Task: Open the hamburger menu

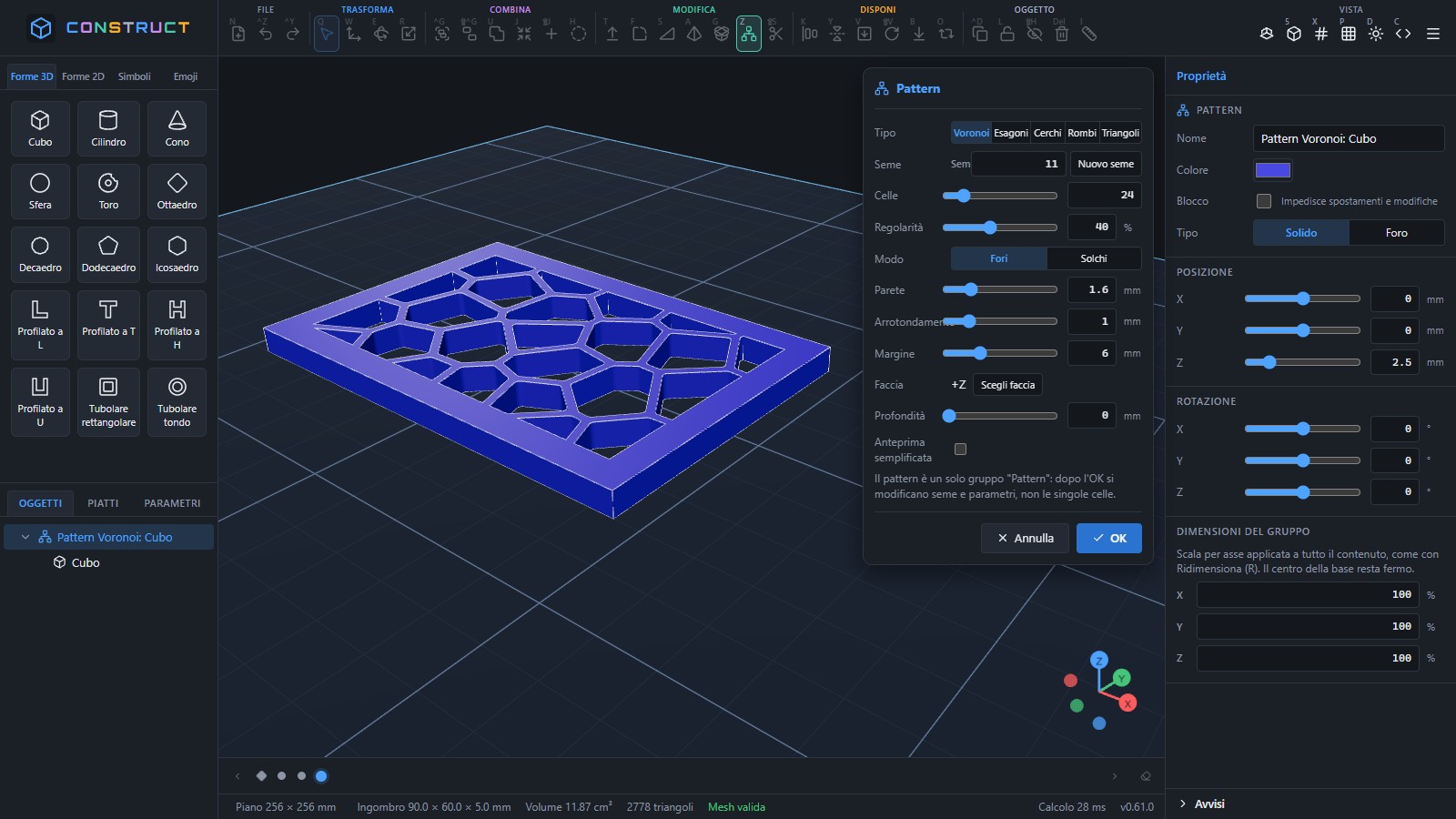Action: [1433, 34]
